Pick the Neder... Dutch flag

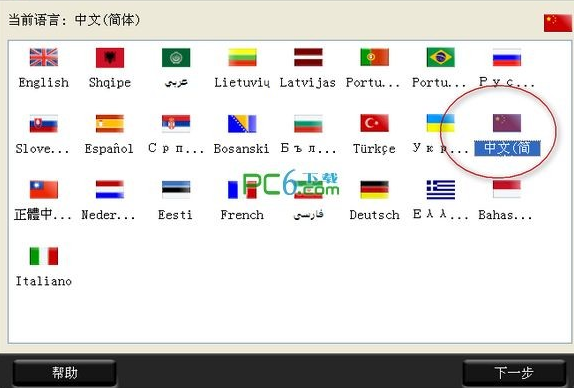tap(110, 190)
